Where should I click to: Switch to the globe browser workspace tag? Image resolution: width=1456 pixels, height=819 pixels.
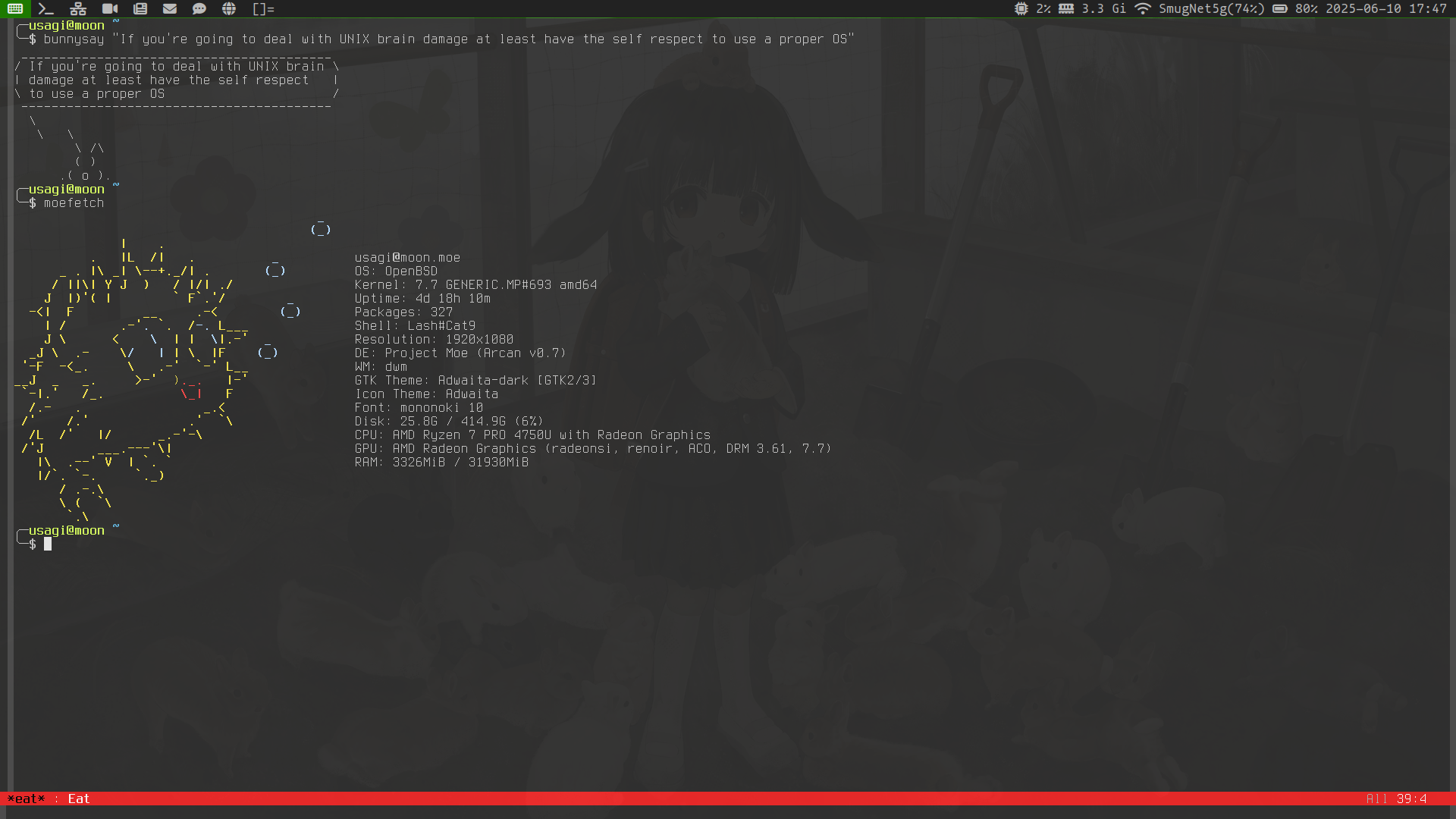coord(229,9)
